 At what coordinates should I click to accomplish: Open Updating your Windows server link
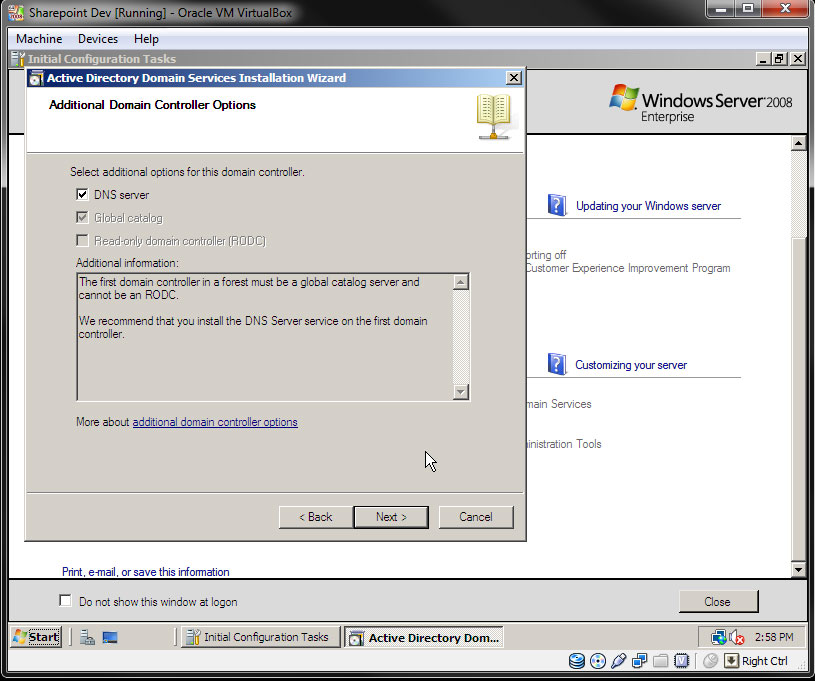click(x=648, y=206)
